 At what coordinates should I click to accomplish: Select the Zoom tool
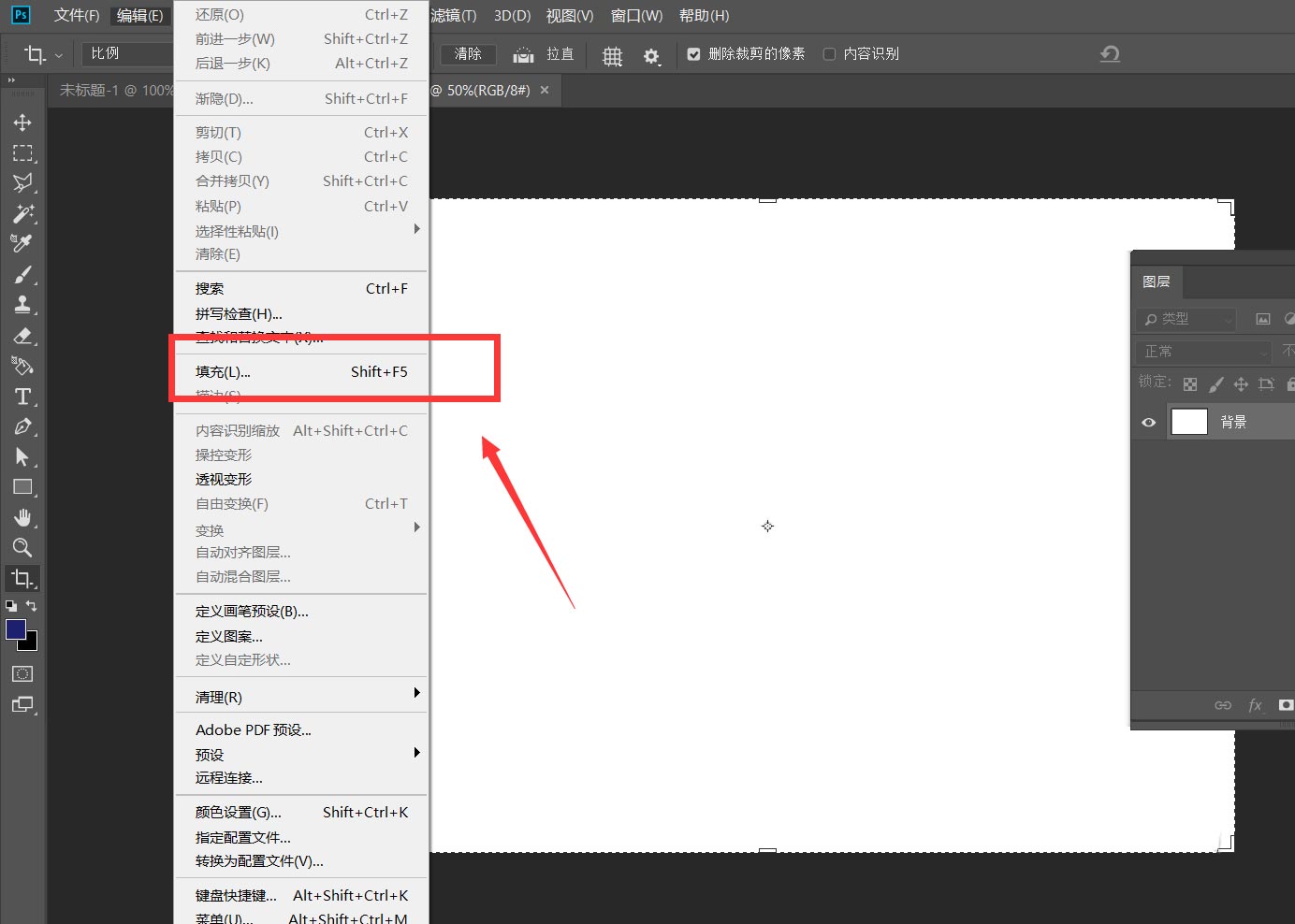(x=22, y=547)
